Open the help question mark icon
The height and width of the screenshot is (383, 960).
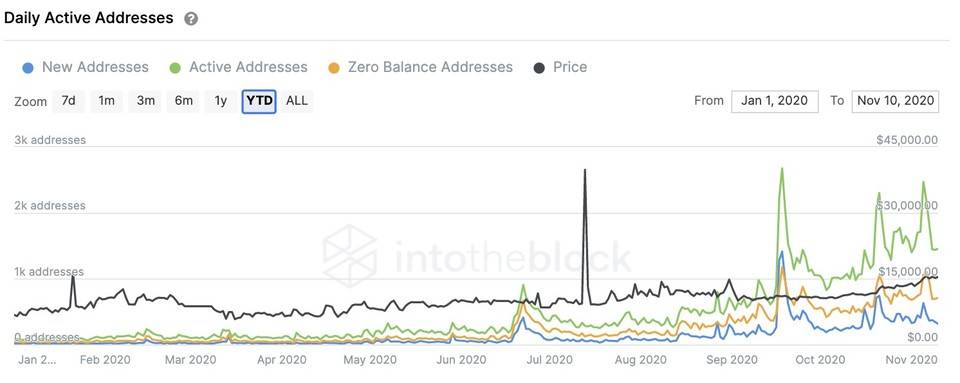click(x=191, y=19)
